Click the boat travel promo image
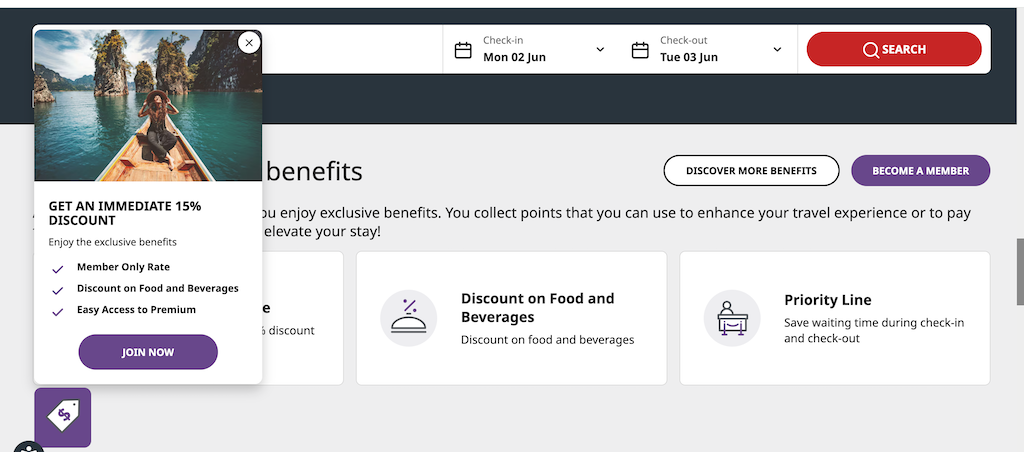 (148, 105)
